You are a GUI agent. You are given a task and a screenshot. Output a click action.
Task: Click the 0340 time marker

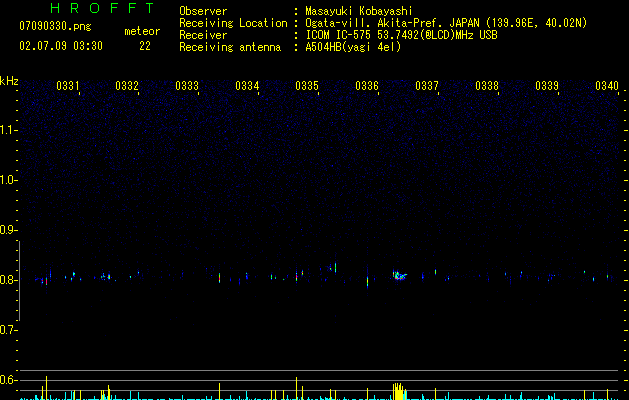pyautogui.click(x=607, y=86)
